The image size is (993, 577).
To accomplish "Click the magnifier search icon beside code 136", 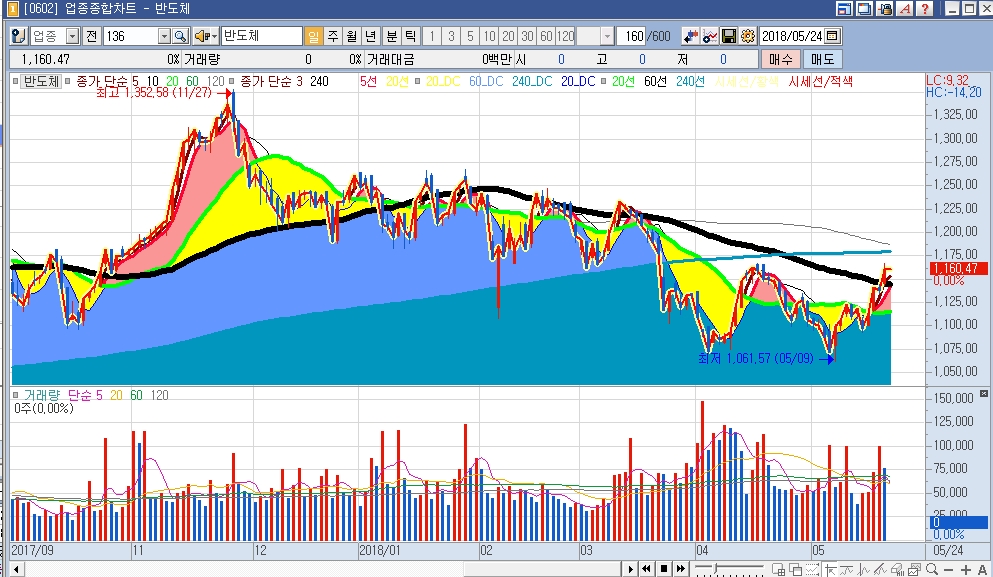I will (x=180, y=36).
